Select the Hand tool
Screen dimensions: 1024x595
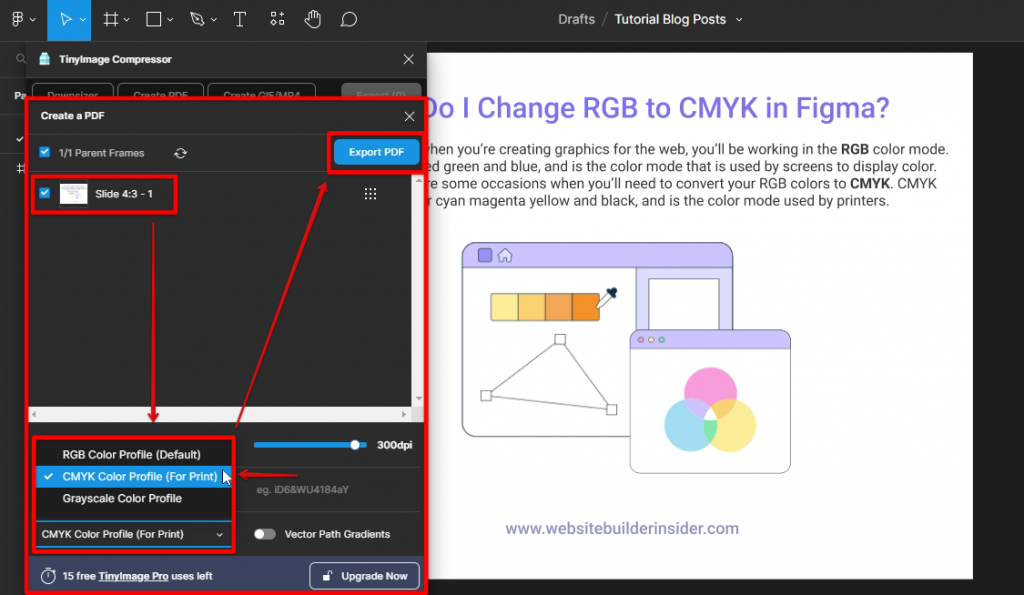pos(312,19)
